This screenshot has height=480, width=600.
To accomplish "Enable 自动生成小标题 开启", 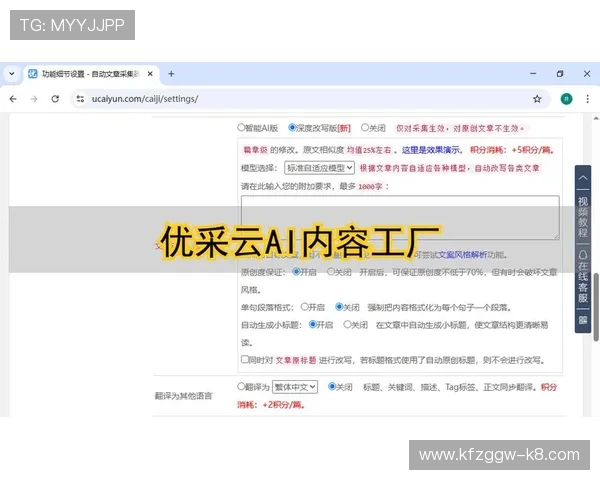I will [x=313, y=325].
